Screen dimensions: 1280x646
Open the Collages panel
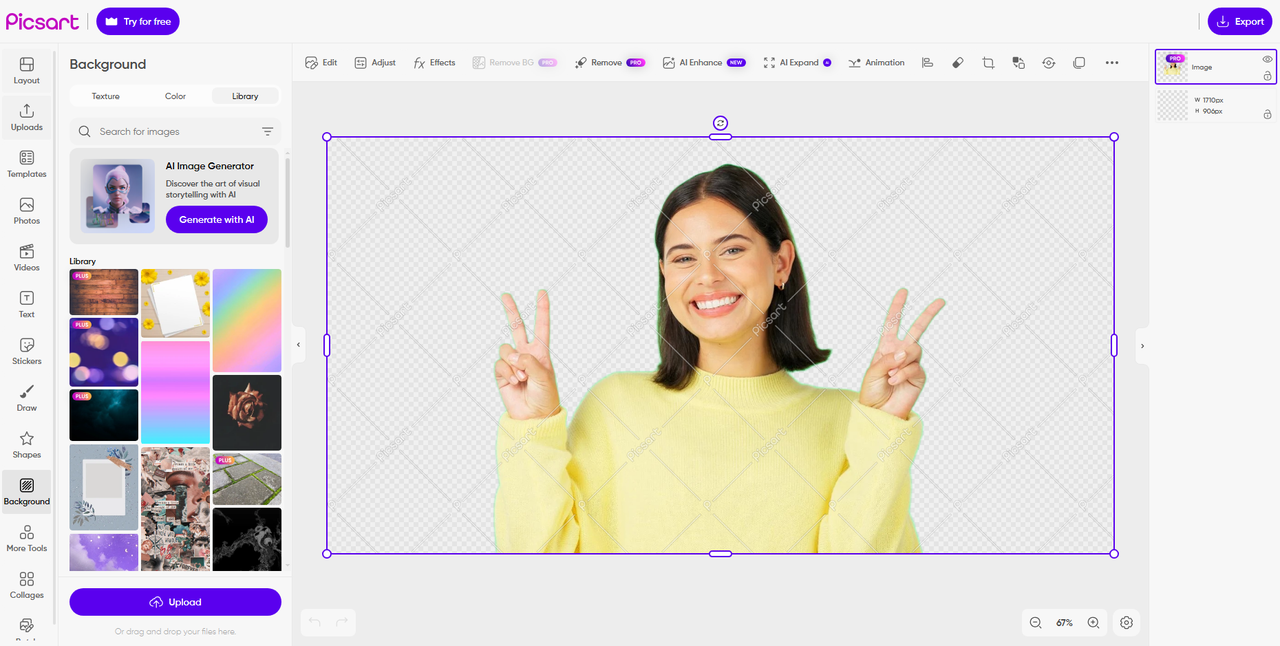[x=27, y=585]
